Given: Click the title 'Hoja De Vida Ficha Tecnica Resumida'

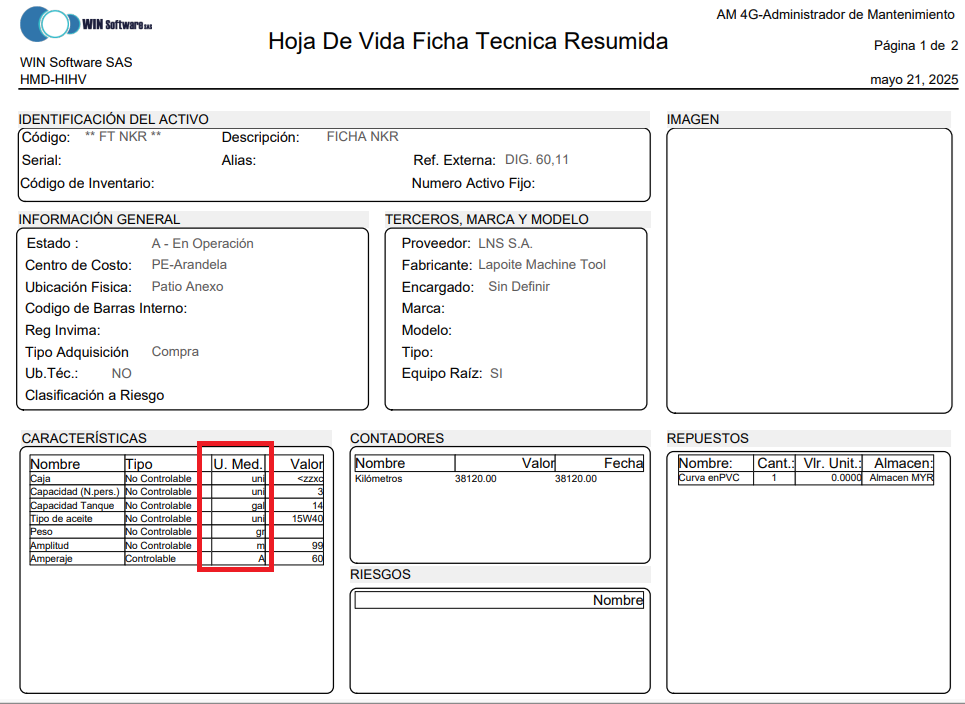Looking at the screenshot, I should (468, 41).
